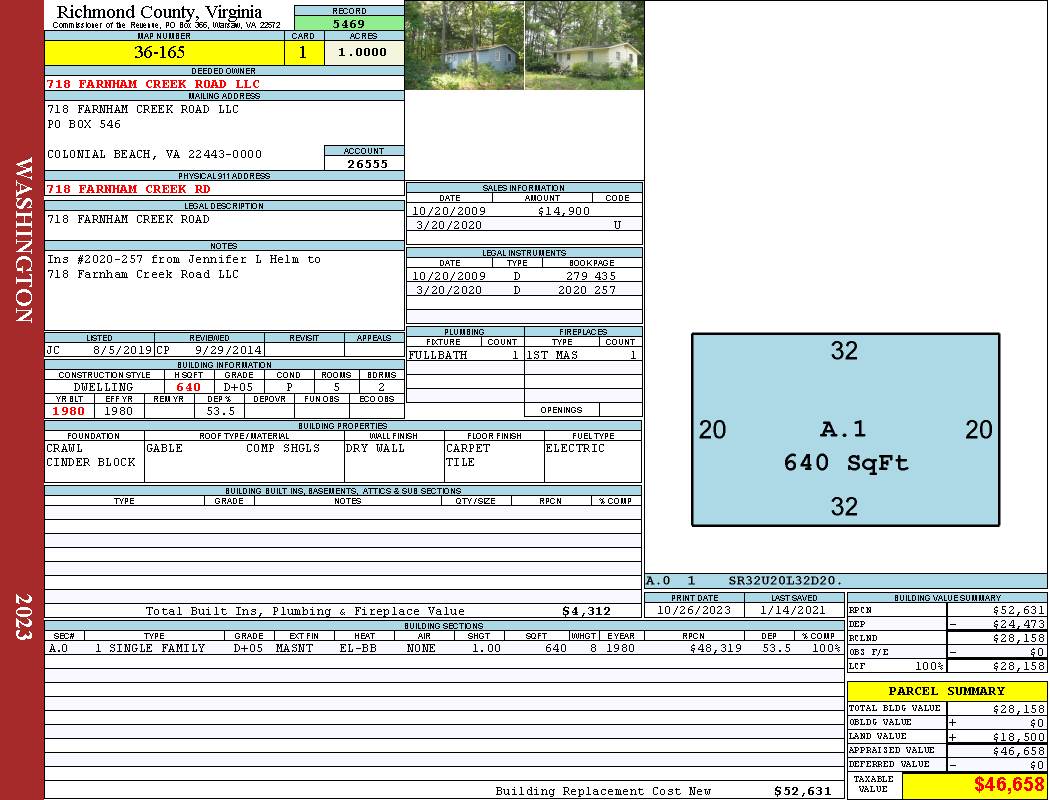Select the Parcel Summary header
This screenshot has width=1050, height=800.
[x=946, y=691]
